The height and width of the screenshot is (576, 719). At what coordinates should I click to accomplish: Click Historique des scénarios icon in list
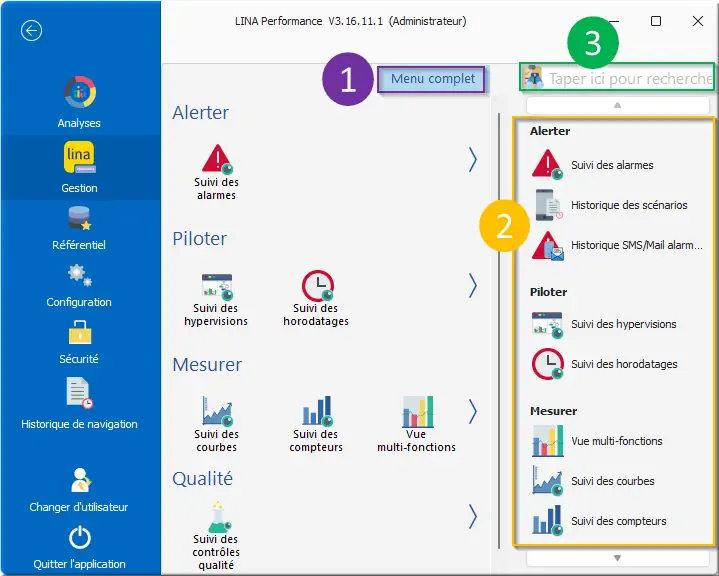(x=548, y=205)
